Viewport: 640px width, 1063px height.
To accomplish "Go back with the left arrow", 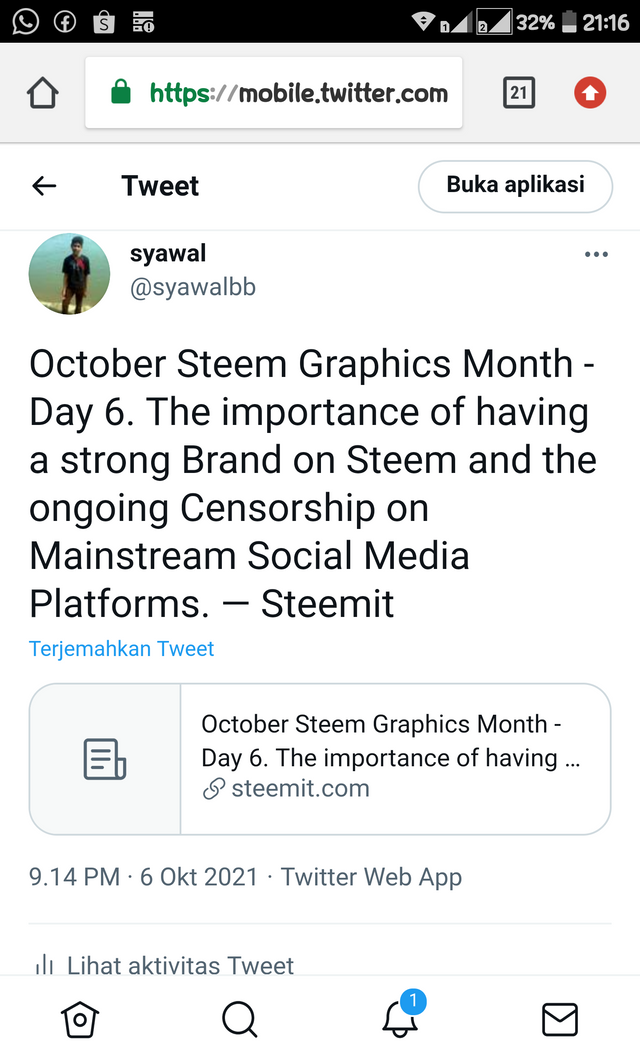I will click(x=44, y=186).
